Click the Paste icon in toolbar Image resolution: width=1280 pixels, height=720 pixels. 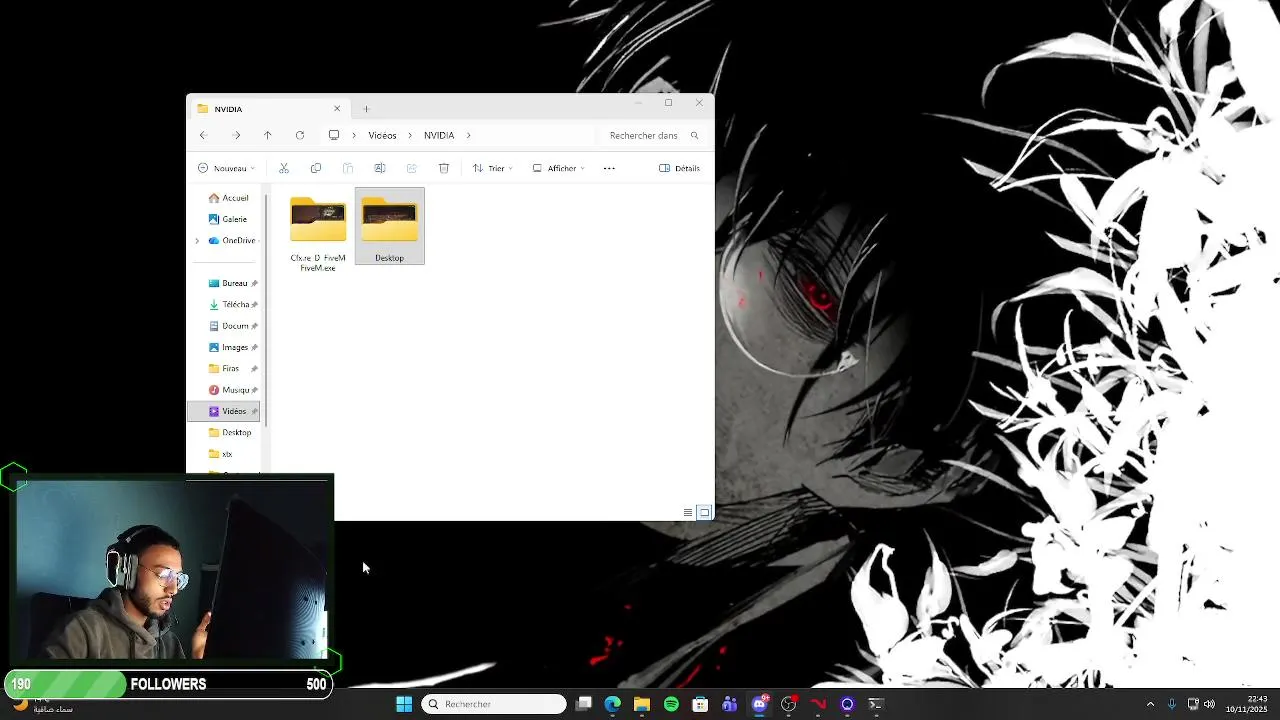click(x=348, y=168)
